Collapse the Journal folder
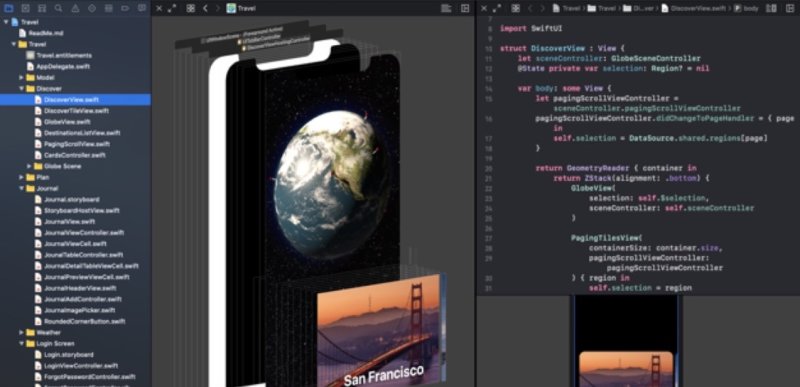800x387 pixels. click(21, 189)
